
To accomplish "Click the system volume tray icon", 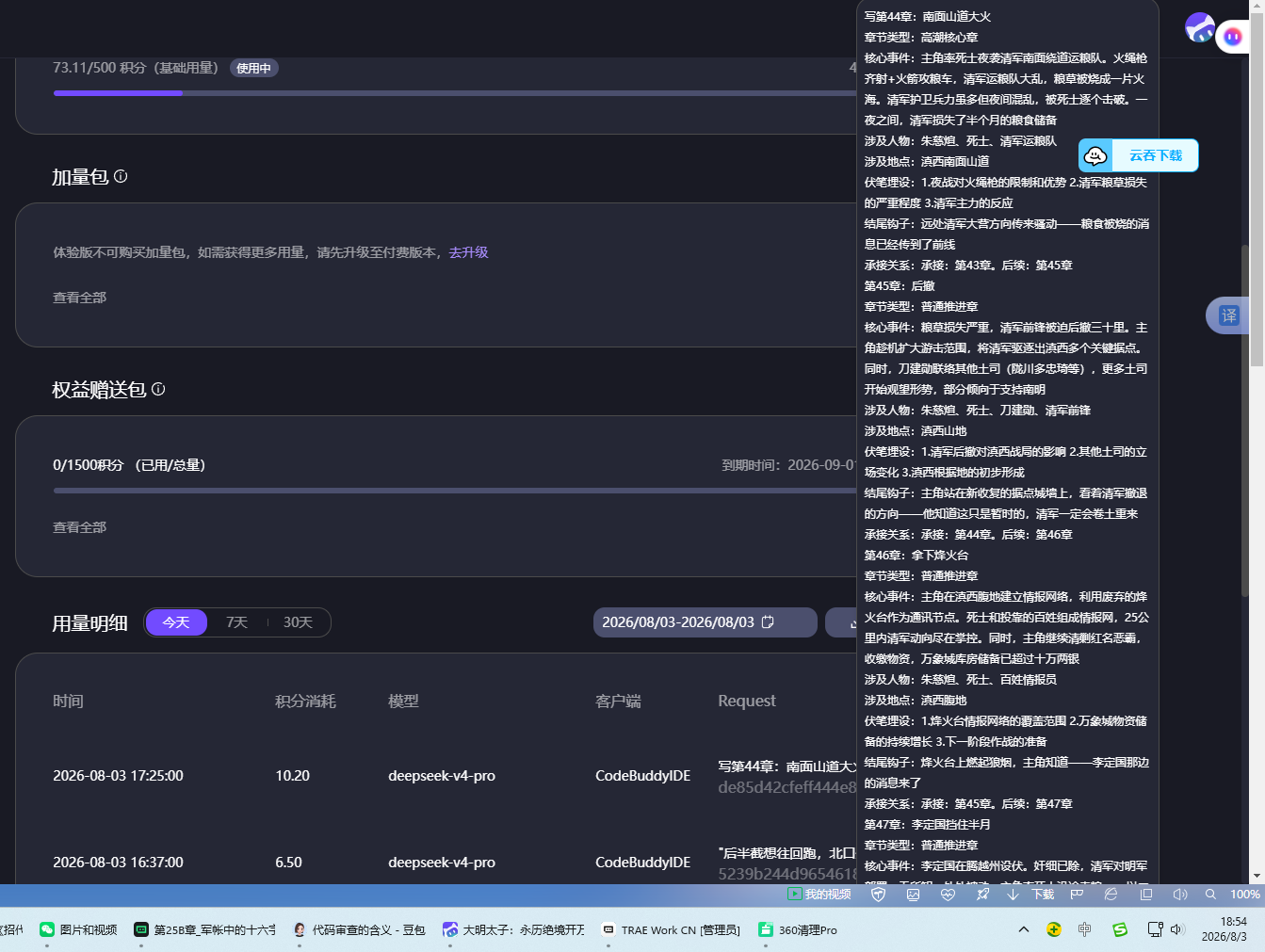I will click(x=1176, y=929).
